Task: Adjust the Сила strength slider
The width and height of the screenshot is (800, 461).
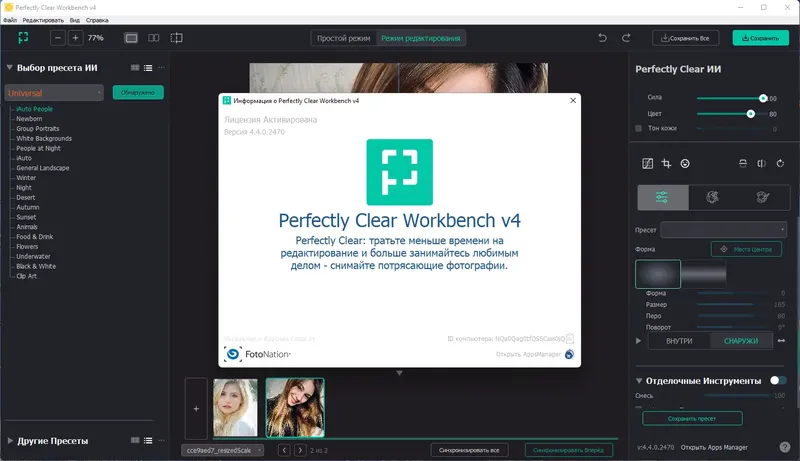Action: click(732, 98)
